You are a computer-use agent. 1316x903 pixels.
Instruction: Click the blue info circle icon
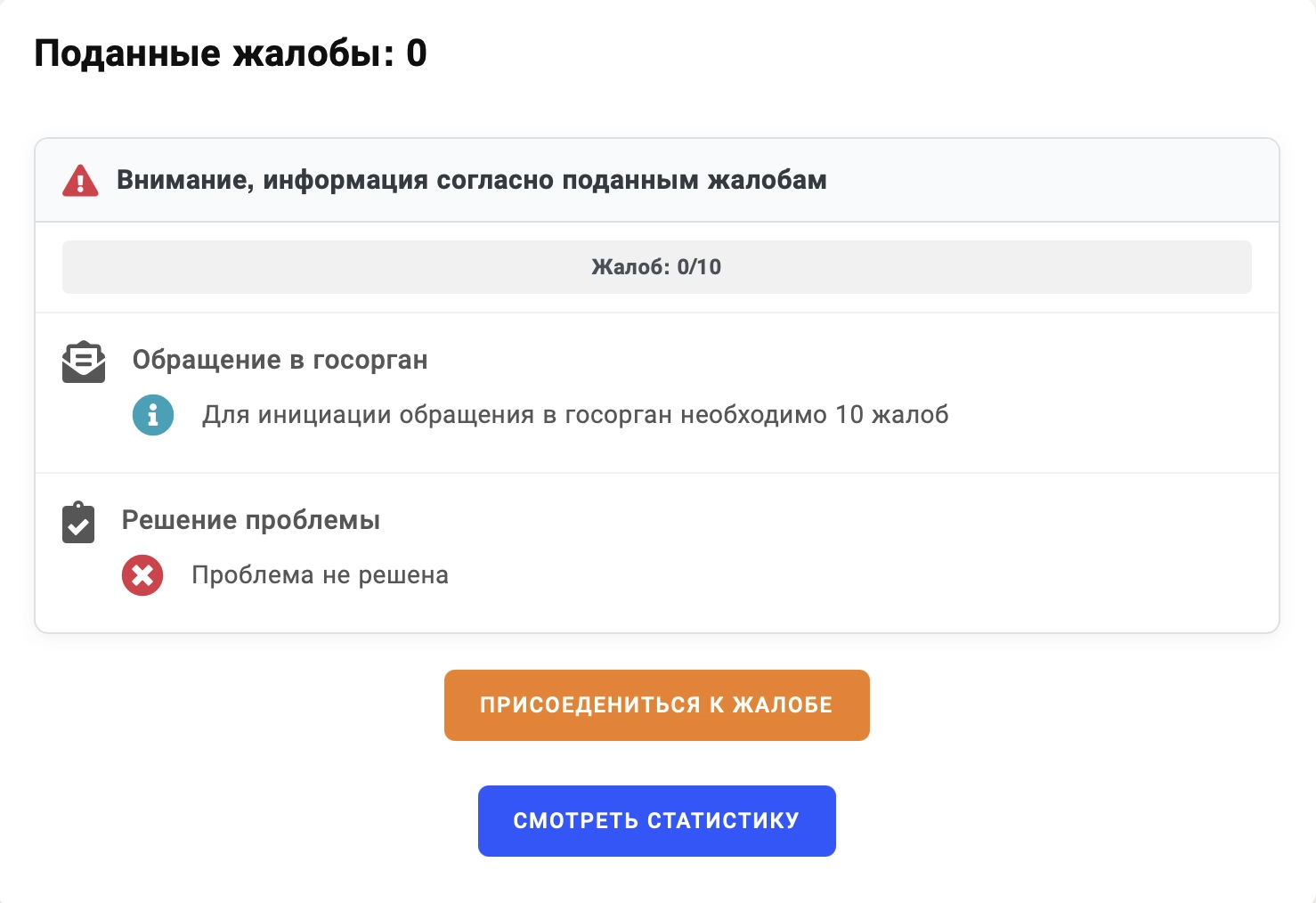click(153, 415)
